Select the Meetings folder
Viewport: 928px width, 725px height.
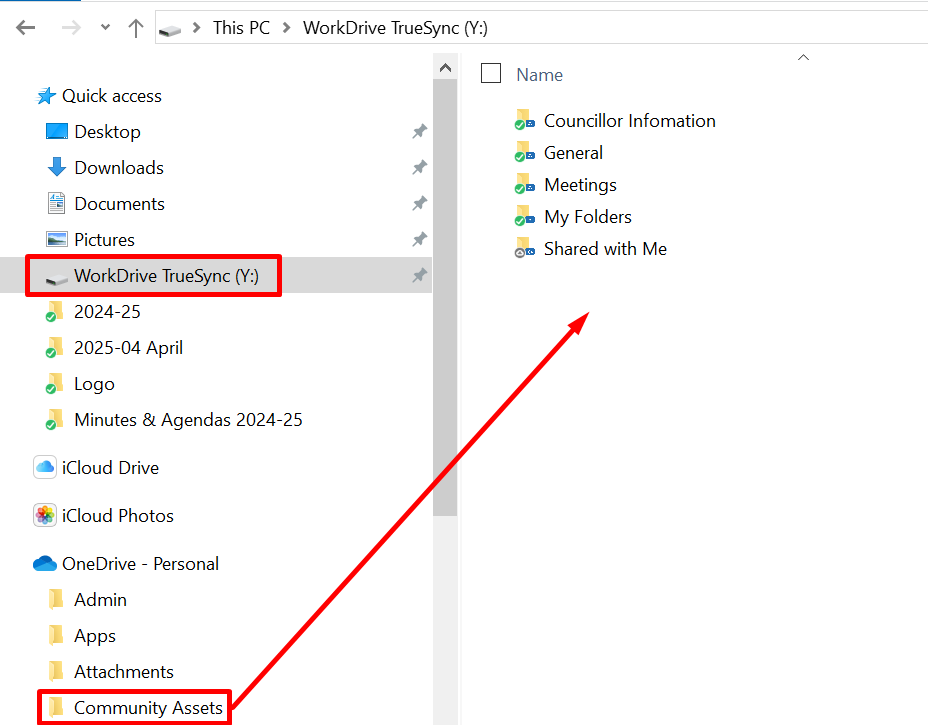click(580, 185)
